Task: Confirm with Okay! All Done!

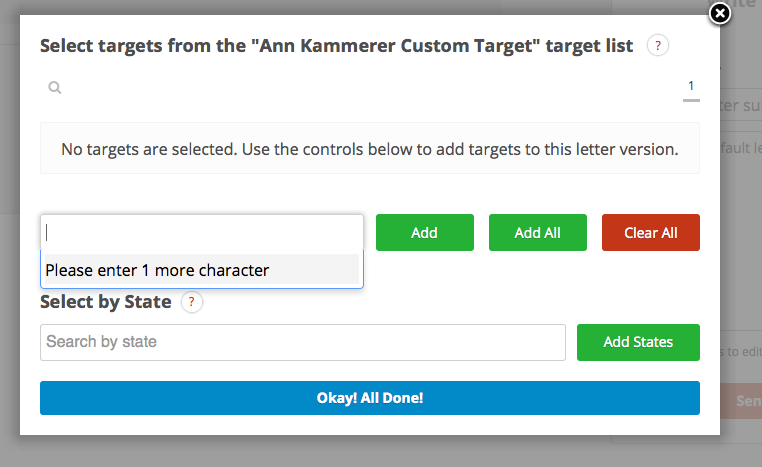Action: (370, 398)
